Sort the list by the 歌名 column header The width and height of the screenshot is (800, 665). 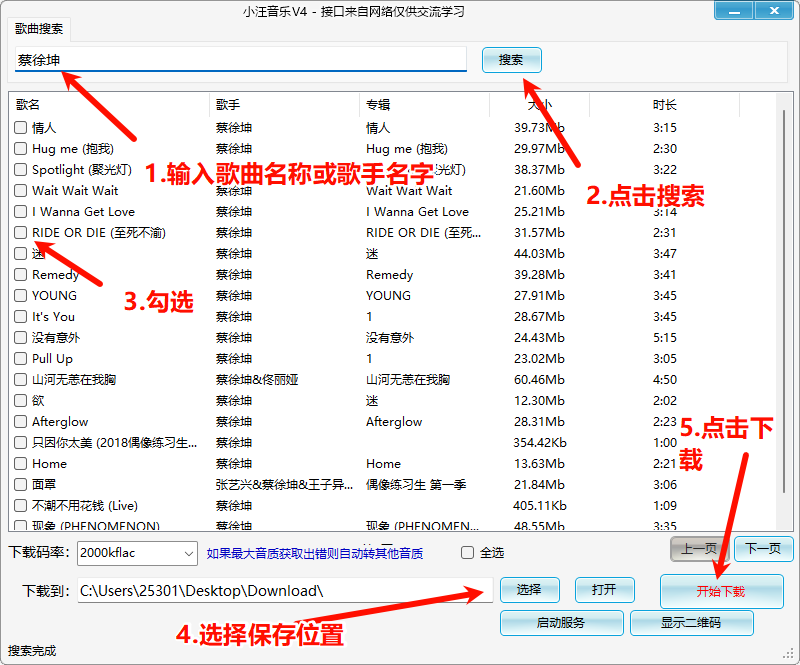point(110,105)
